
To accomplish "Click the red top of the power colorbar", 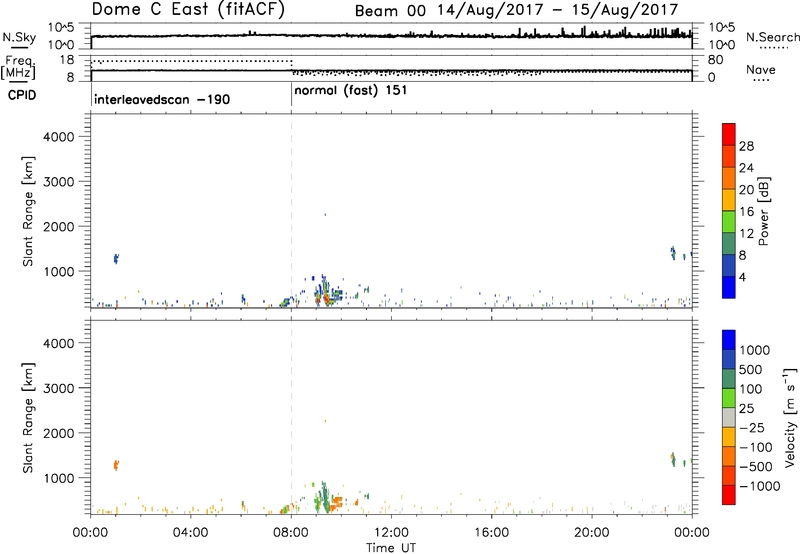I will coord(729,134).
